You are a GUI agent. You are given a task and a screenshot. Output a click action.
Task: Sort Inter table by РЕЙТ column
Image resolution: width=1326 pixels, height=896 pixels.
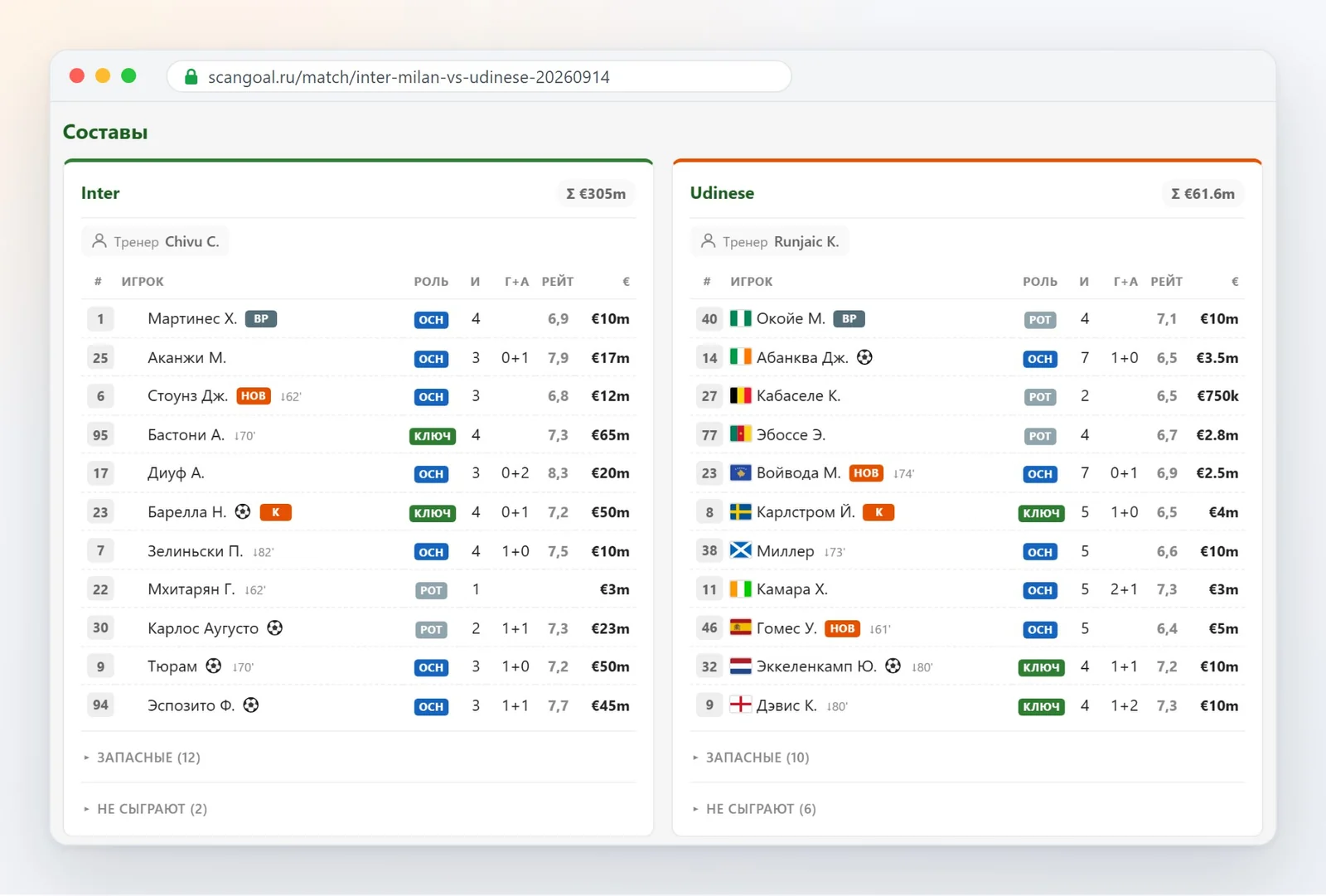pyautogui.click(x=558, y=282)
